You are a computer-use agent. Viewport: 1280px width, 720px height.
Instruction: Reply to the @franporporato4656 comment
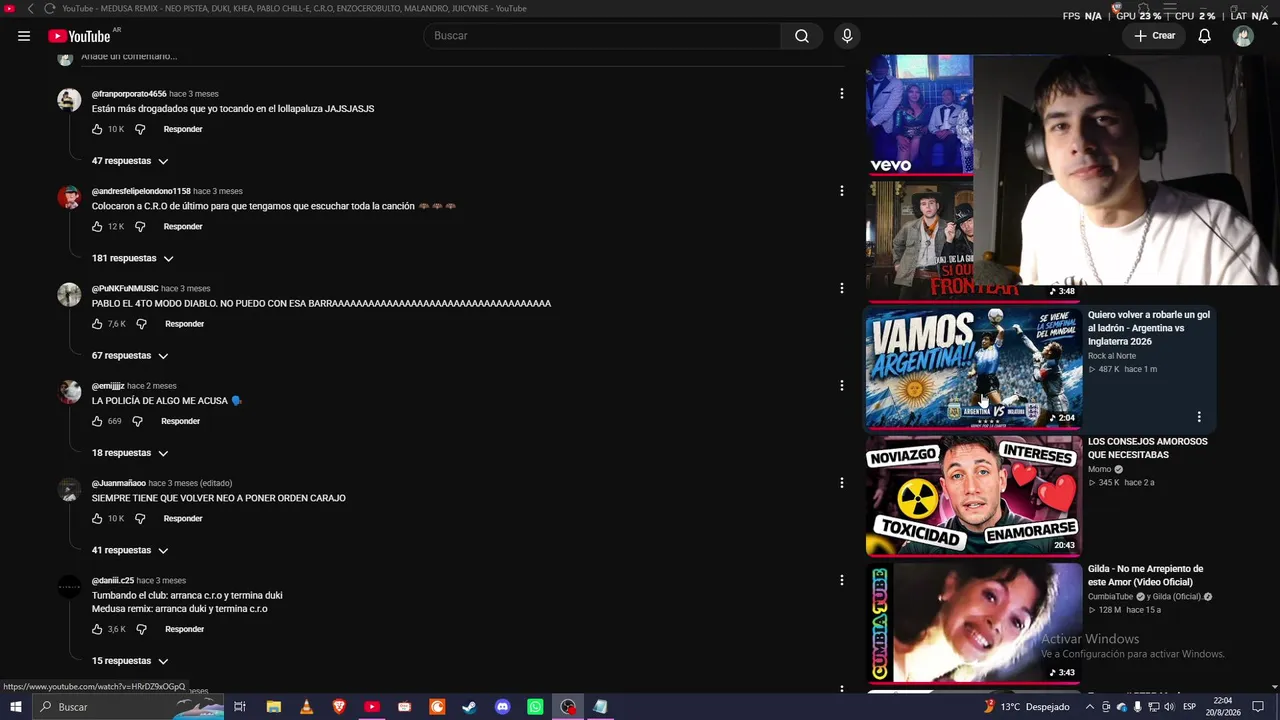183,129
